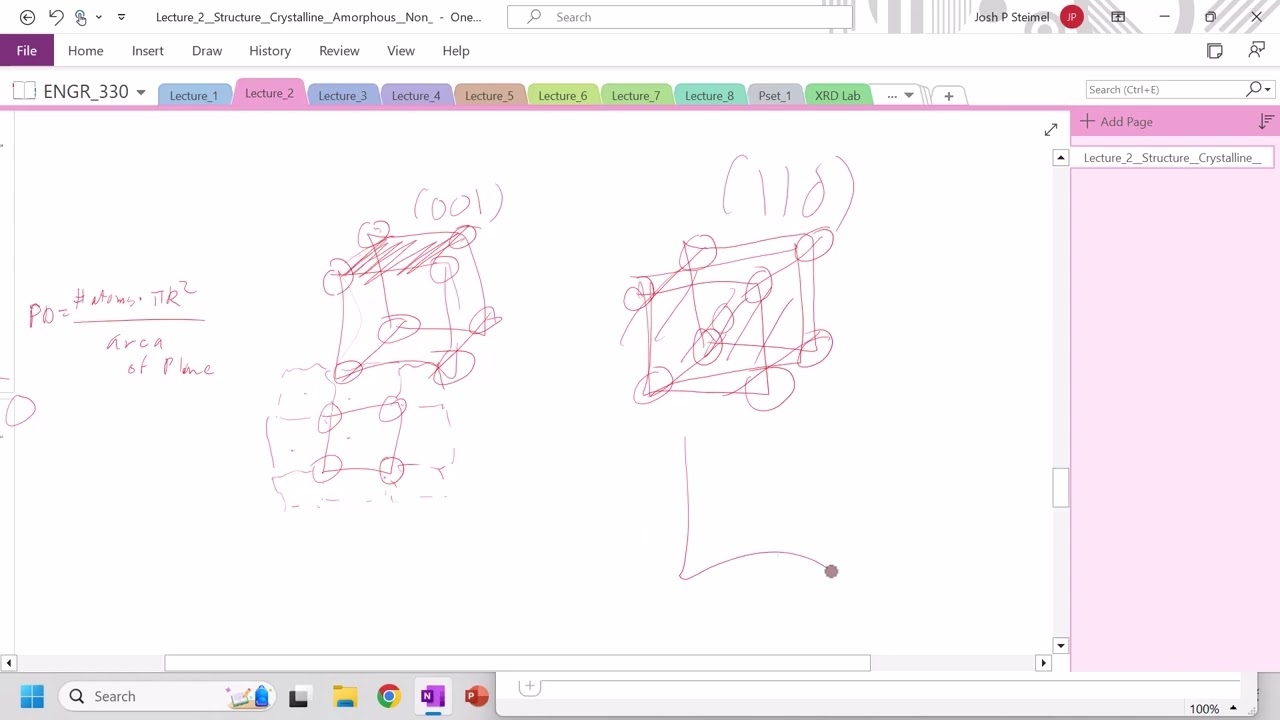Open the Draw ribbon tab
The image size is (1280, 720).
click(x=207, y=51)
